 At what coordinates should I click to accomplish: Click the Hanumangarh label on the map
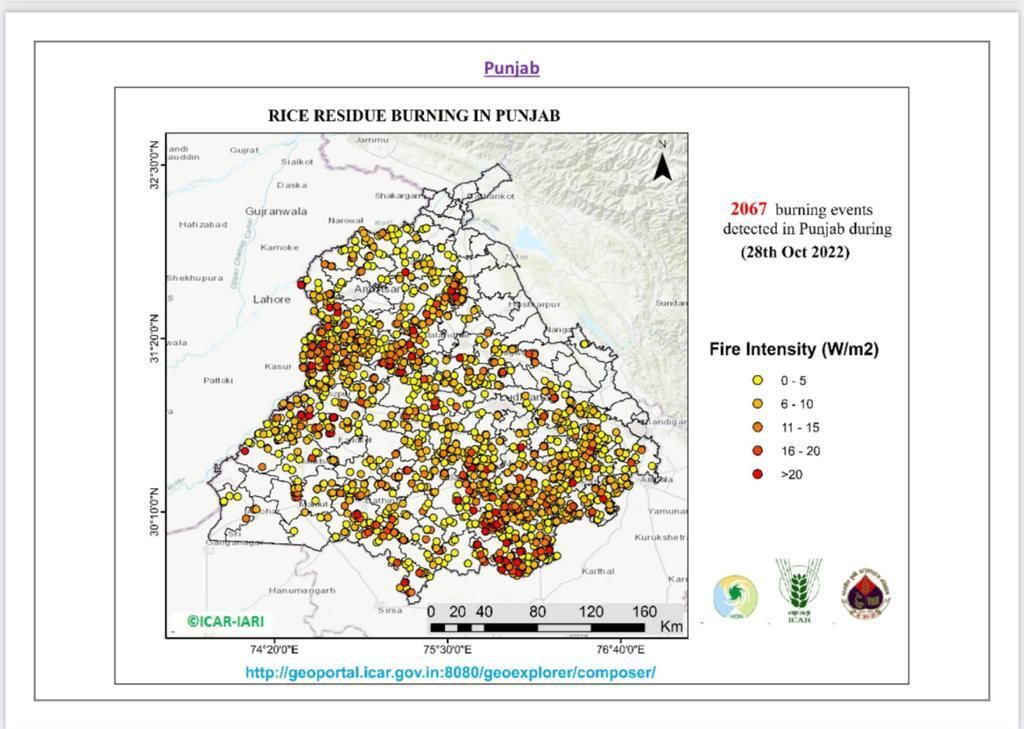(301, 591)
